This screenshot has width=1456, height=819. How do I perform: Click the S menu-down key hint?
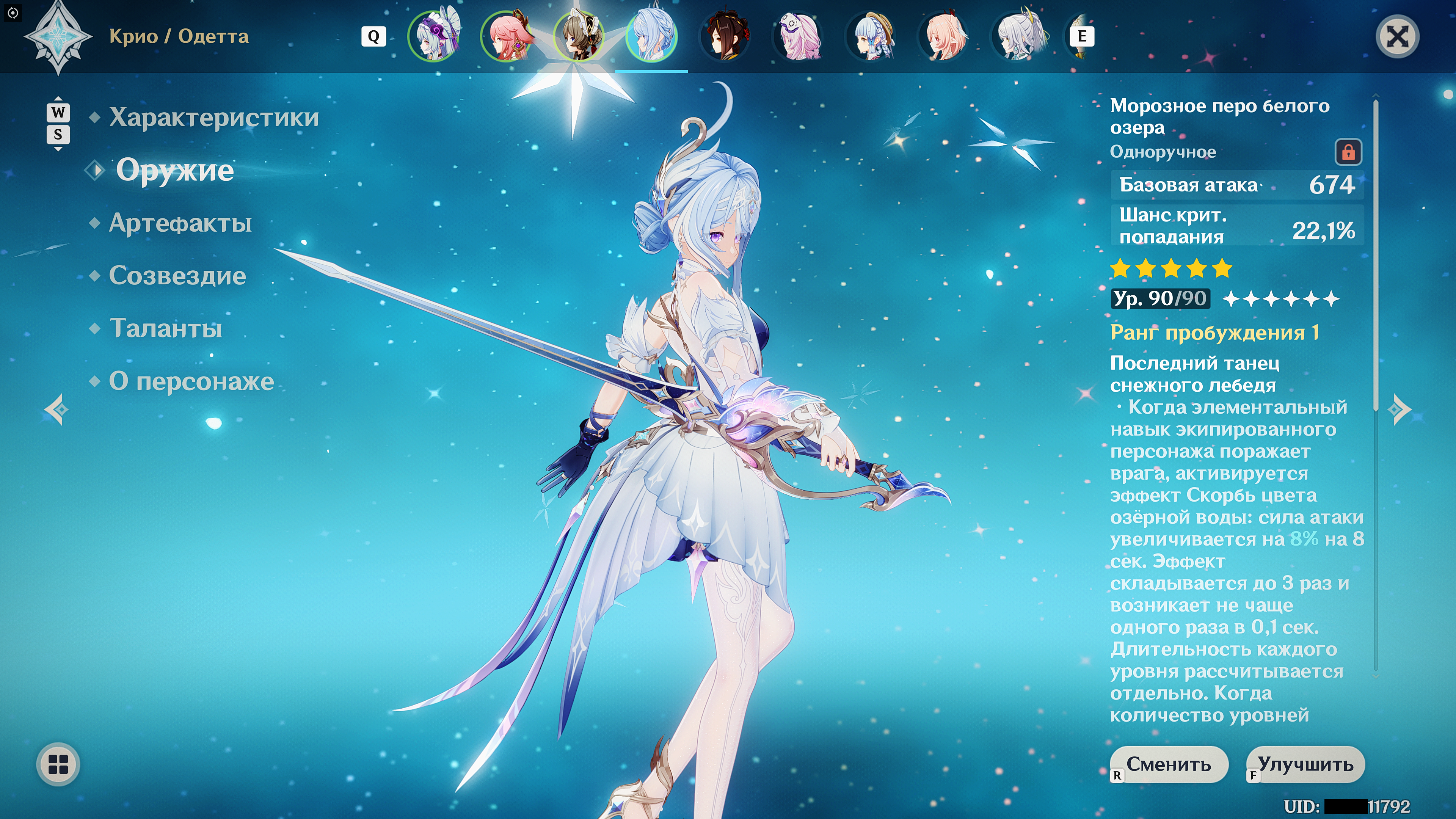click(x=58, y=135)
